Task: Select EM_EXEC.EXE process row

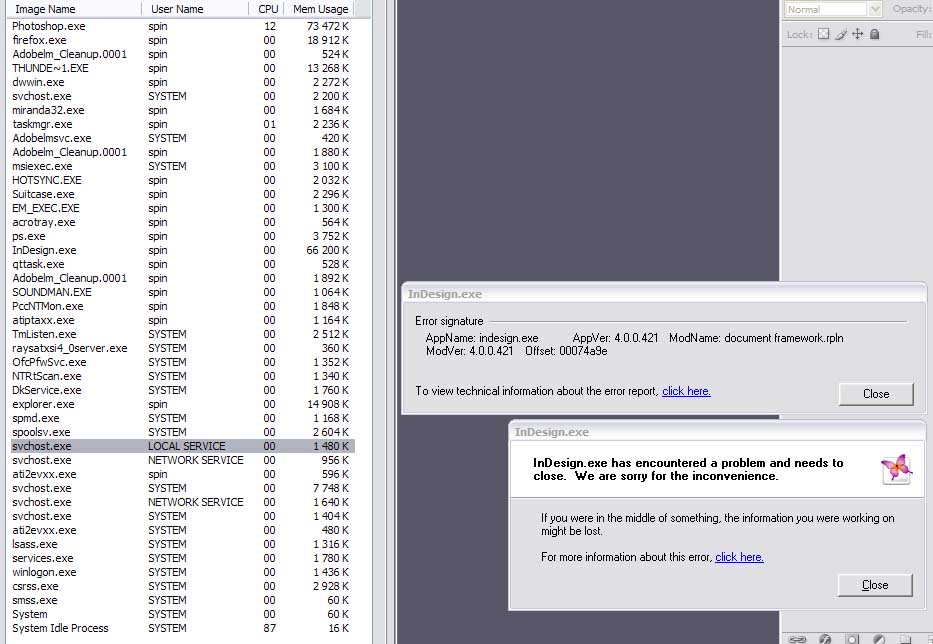Action: point(183,208)
